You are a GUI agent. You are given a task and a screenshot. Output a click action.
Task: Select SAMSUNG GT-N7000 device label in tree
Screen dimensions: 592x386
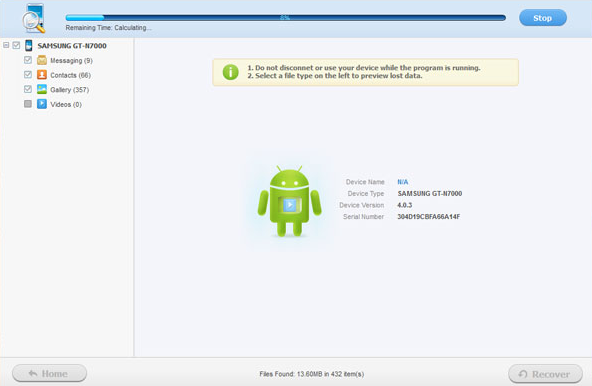pyautogui.click(x=72, y=46)
